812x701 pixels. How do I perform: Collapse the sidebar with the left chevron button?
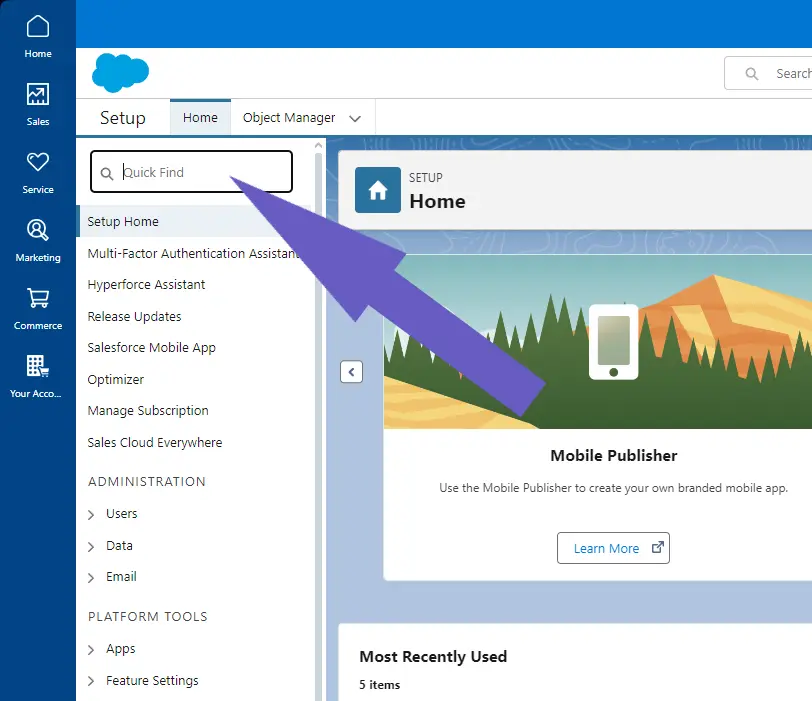[351, 372]
